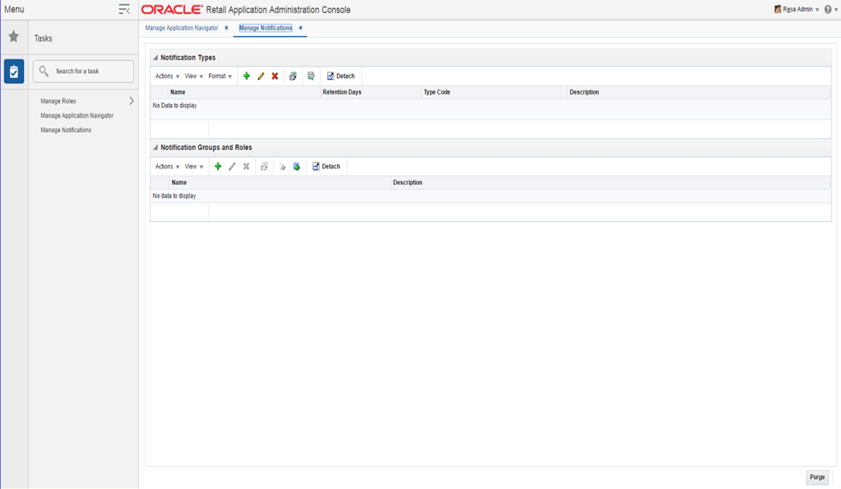This screenshot has width=841, height=489.
Task: Open Actions menu in Notification Types
Action: tap(167, 76)
